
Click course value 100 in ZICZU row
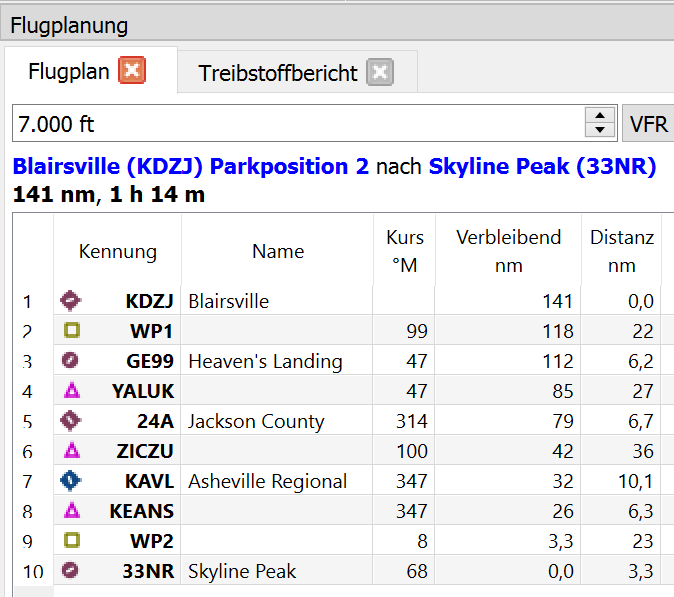(404, 451)
